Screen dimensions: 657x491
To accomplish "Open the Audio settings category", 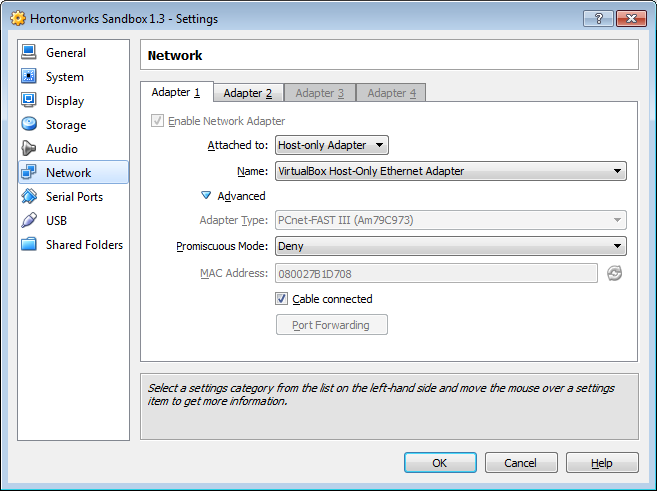I will tap(73, 148).
